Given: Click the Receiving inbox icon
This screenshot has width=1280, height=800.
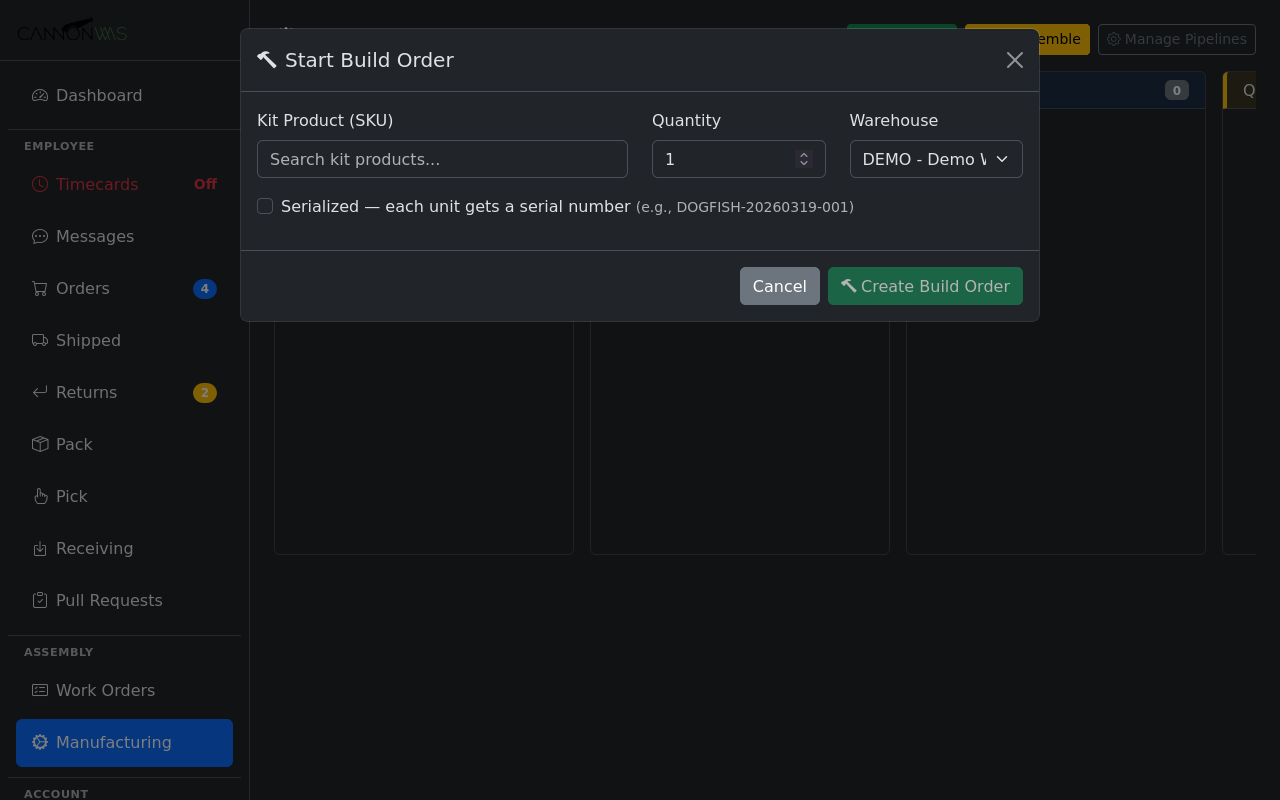Looking at the screenshot, I should (x=40, y=549).
